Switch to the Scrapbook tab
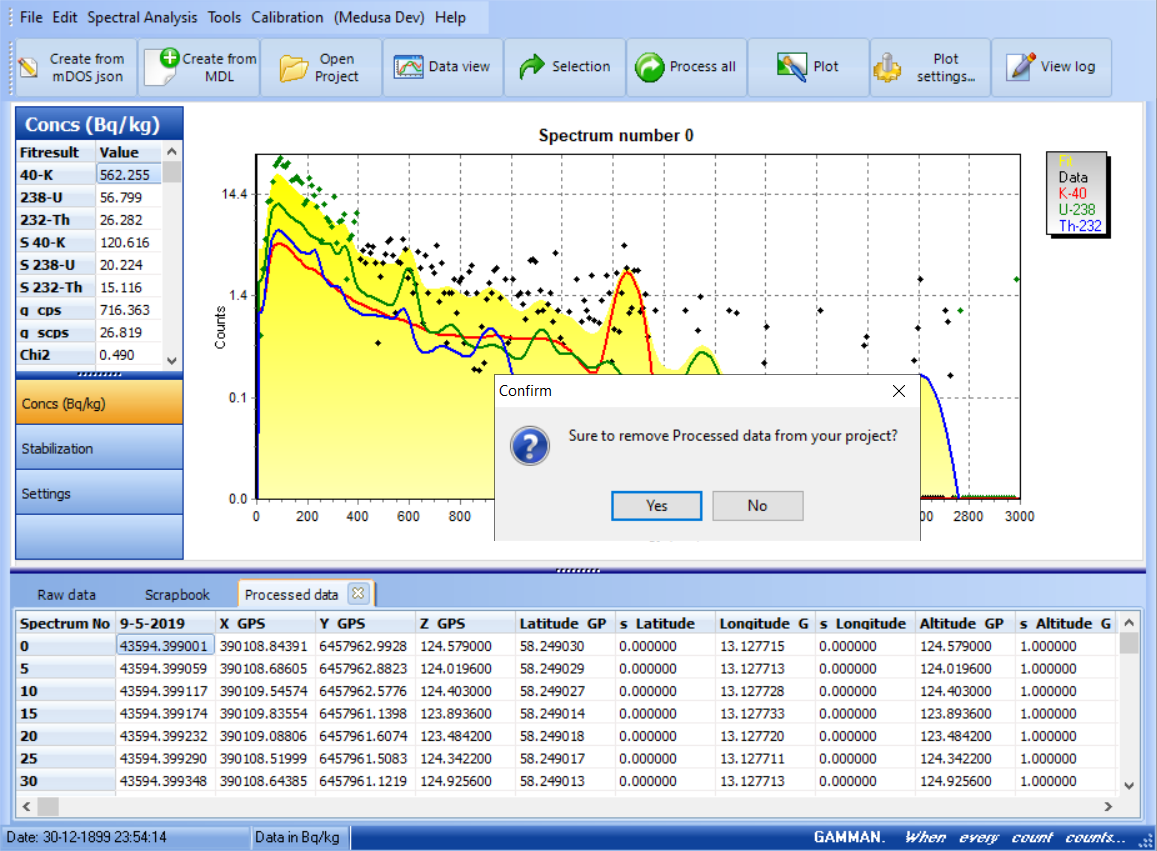1157x851 pixels. pos(176,594)
